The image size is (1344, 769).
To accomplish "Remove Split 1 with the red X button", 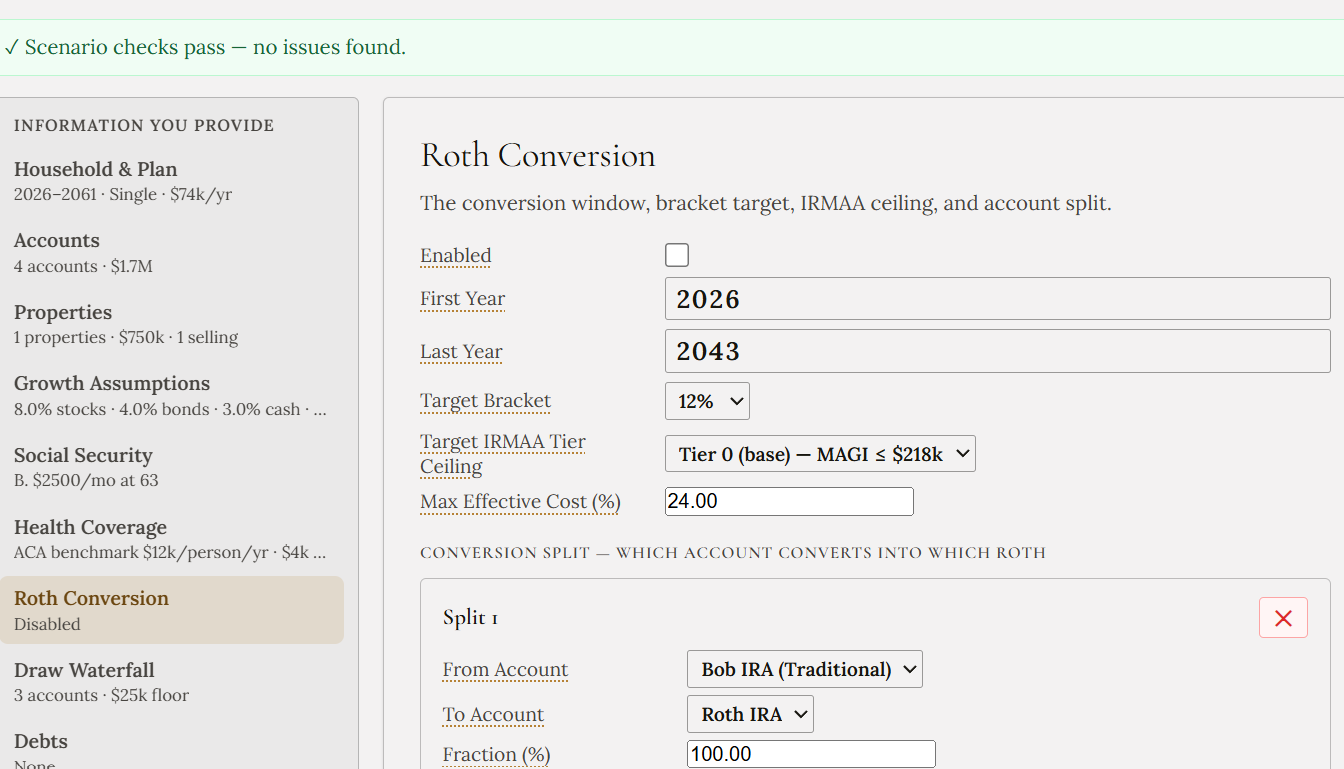I will pos(1283,618).
